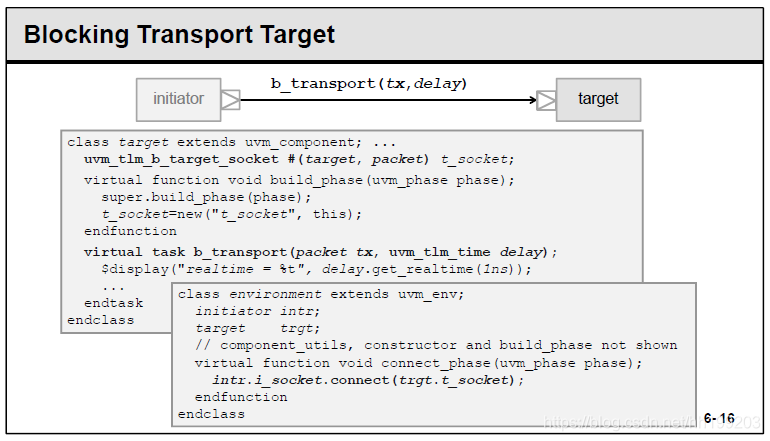Click the uvm_tlm_b_target_socket declaration line
This screenshot has height=441, width=770.
299,159
